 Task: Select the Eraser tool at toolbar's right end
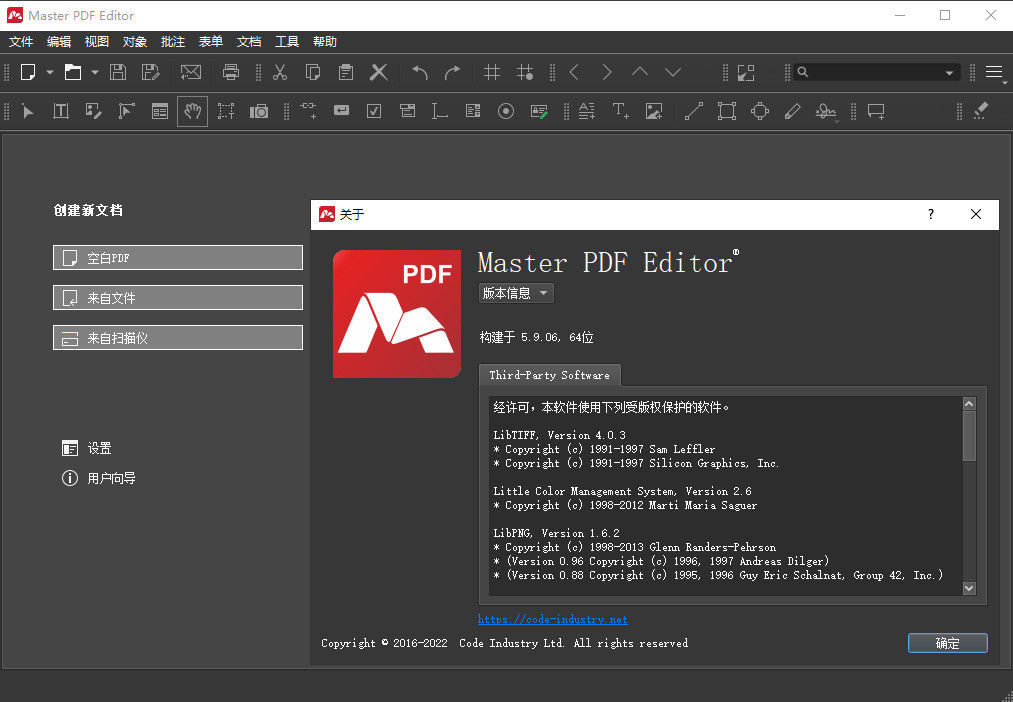pos(980,111)
